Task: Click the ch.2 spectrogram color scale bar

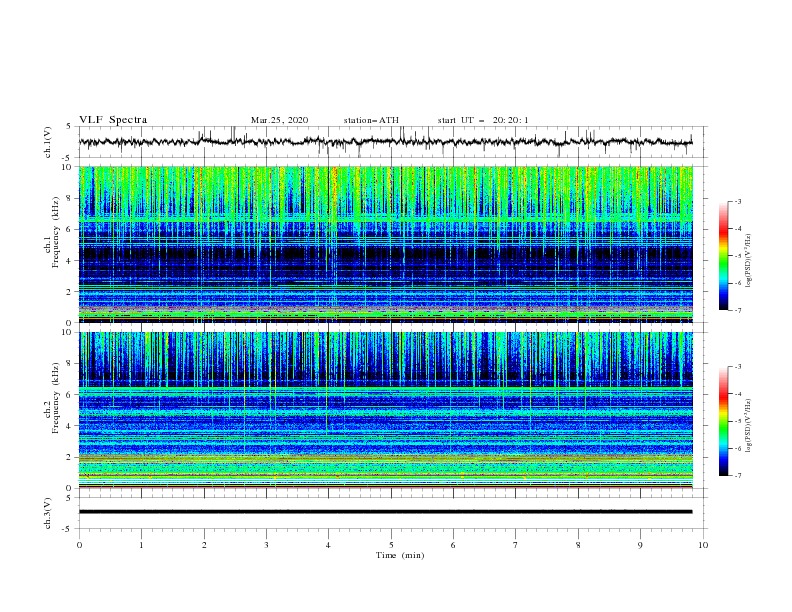Action: [x=723, y=421]
